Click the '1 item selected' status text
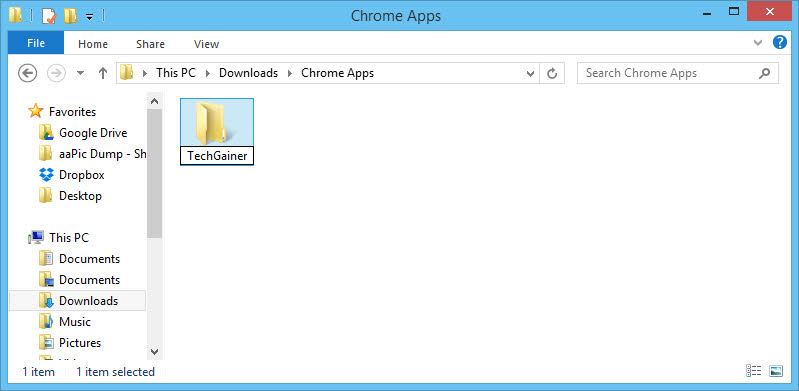Image resolution: width=799 pixels, height=391 pixels. (x=115, y=372)
